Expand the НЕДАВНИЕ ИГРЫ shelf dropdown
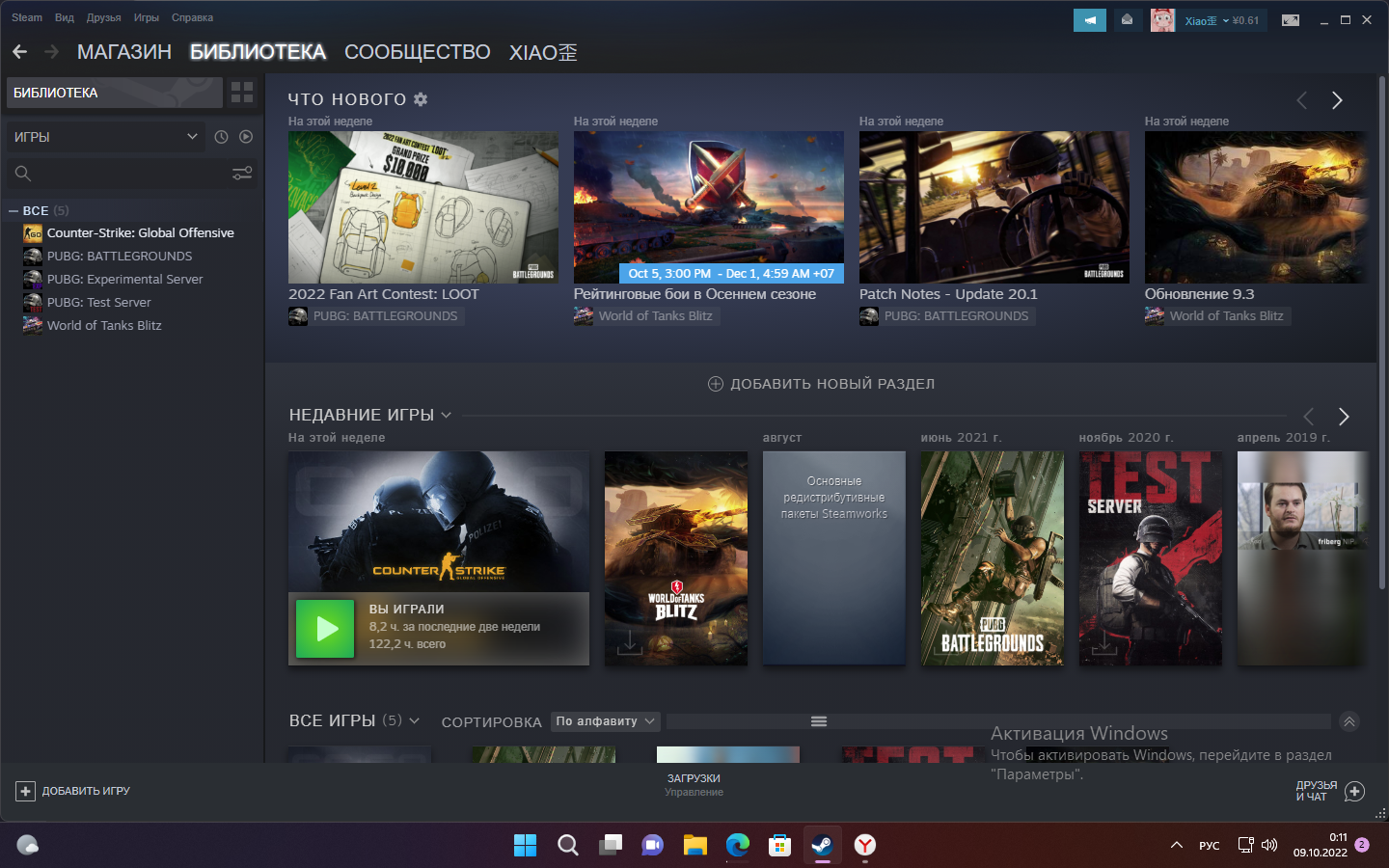1389x868 pixels. (x=446, y=416)
